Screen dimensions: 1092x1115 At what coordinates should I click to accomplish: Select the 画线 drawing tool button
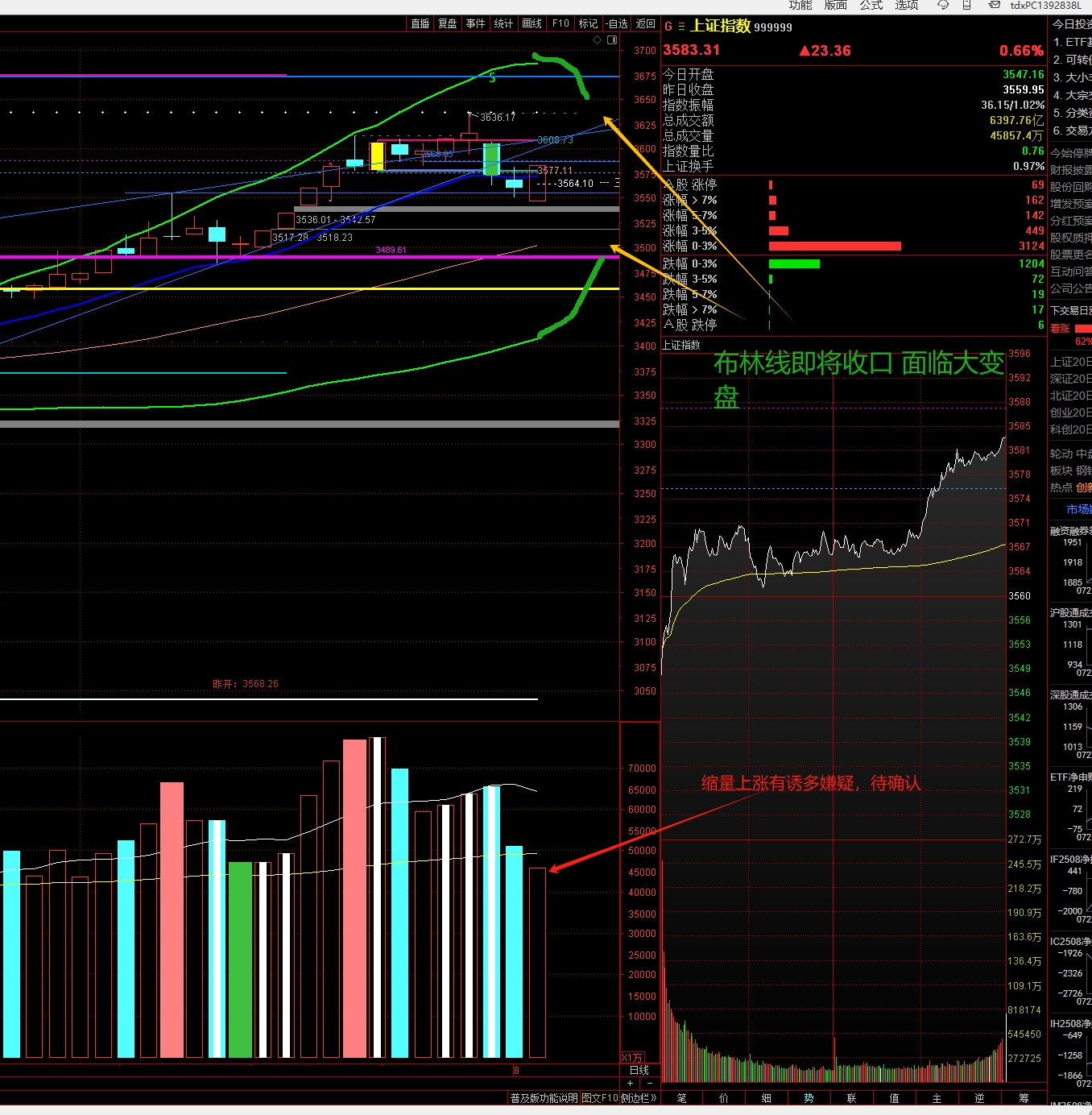532,23
